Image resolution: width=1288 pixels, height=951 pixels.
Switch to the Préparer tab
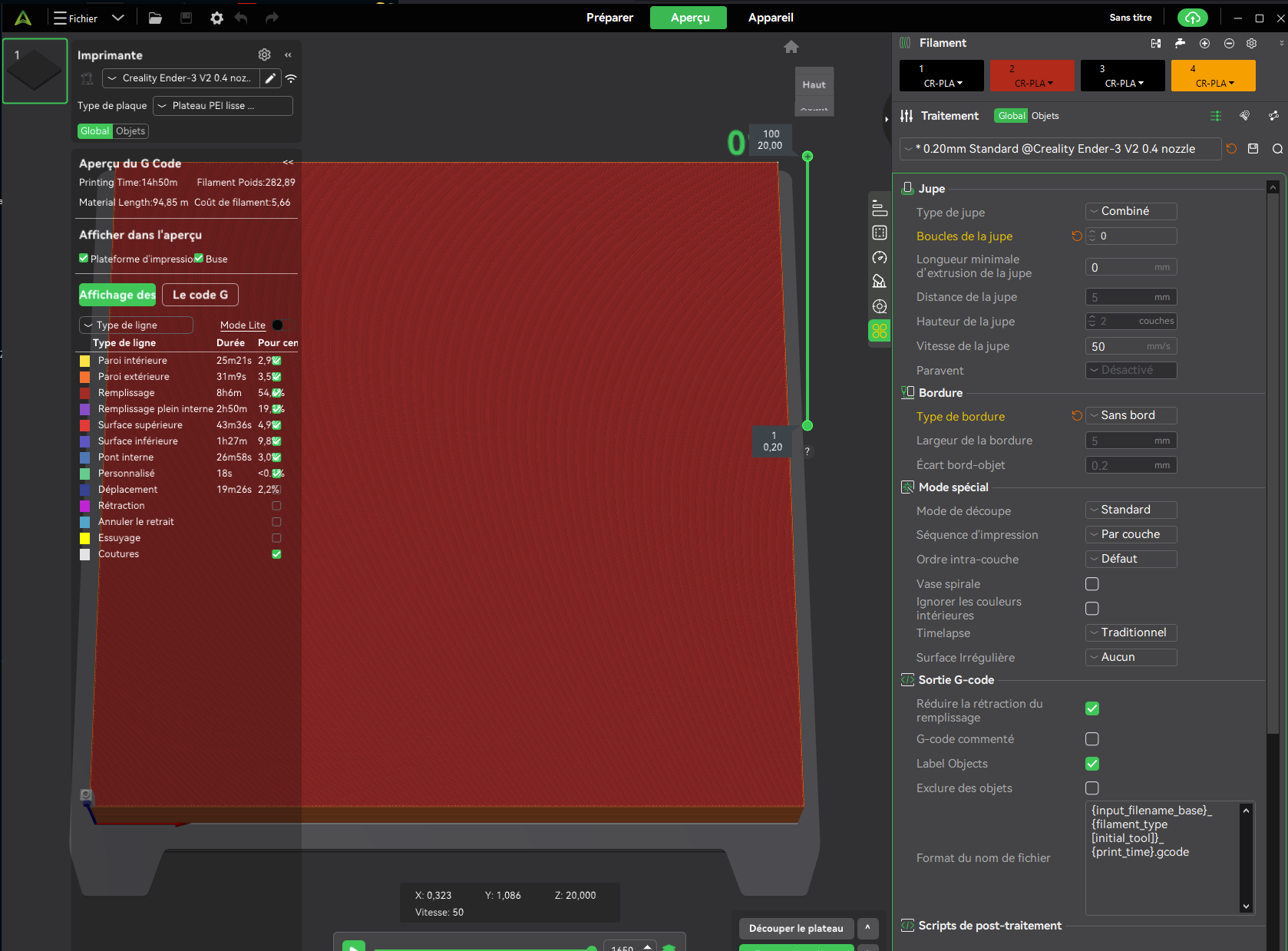(x=609, y=18)
